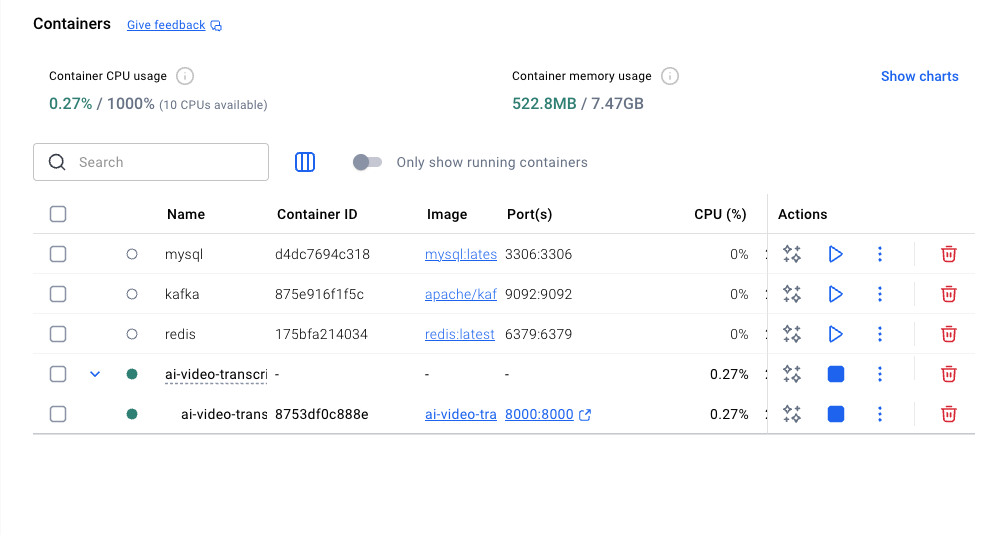1005x535 pixels.
Task: Open more options for the kafka row
Action: point(879,294)
